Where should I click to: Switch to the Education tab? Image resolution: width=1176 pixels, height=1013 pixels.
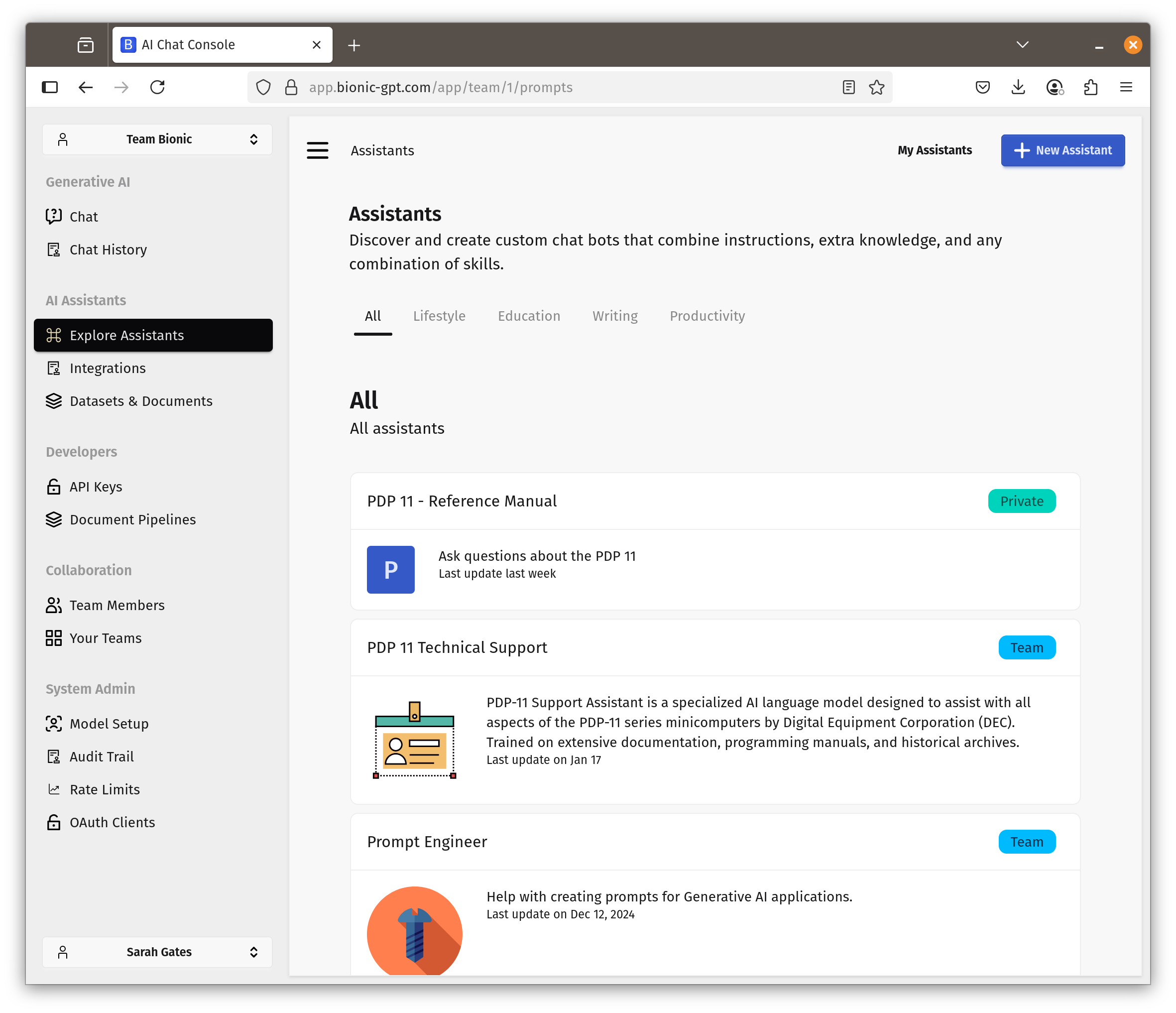point(529,316)
